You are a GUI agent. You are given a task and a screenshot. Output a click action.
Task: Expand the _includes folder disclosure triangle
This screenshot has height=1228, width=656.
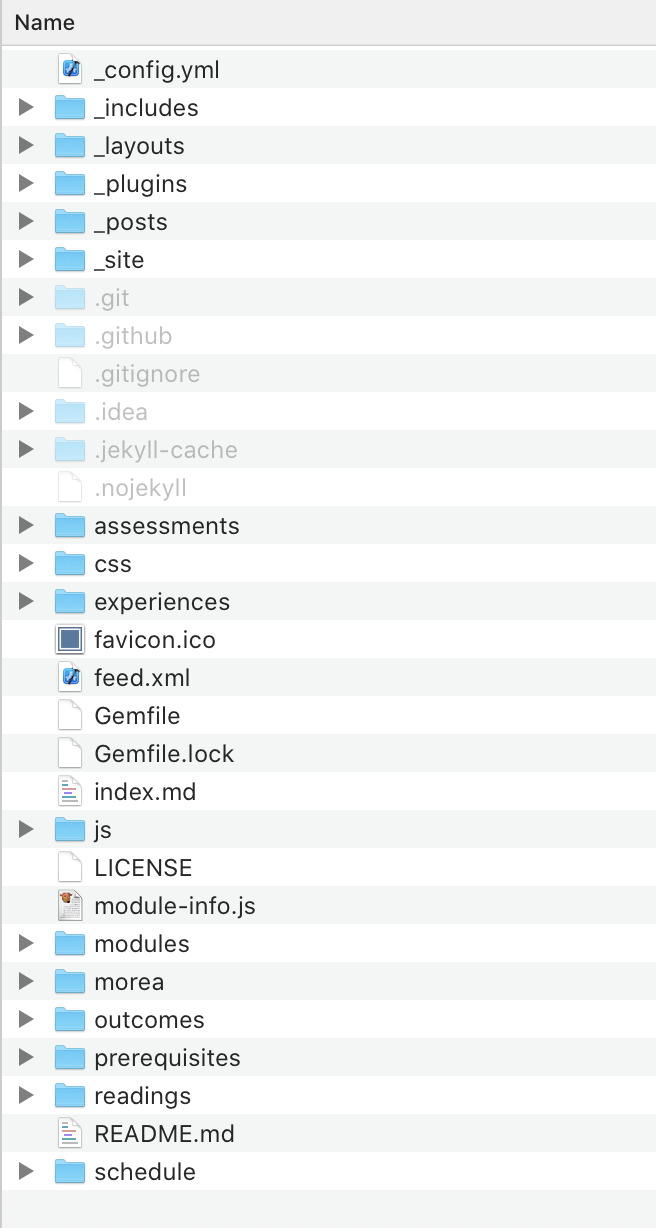[x=27, y=108]
